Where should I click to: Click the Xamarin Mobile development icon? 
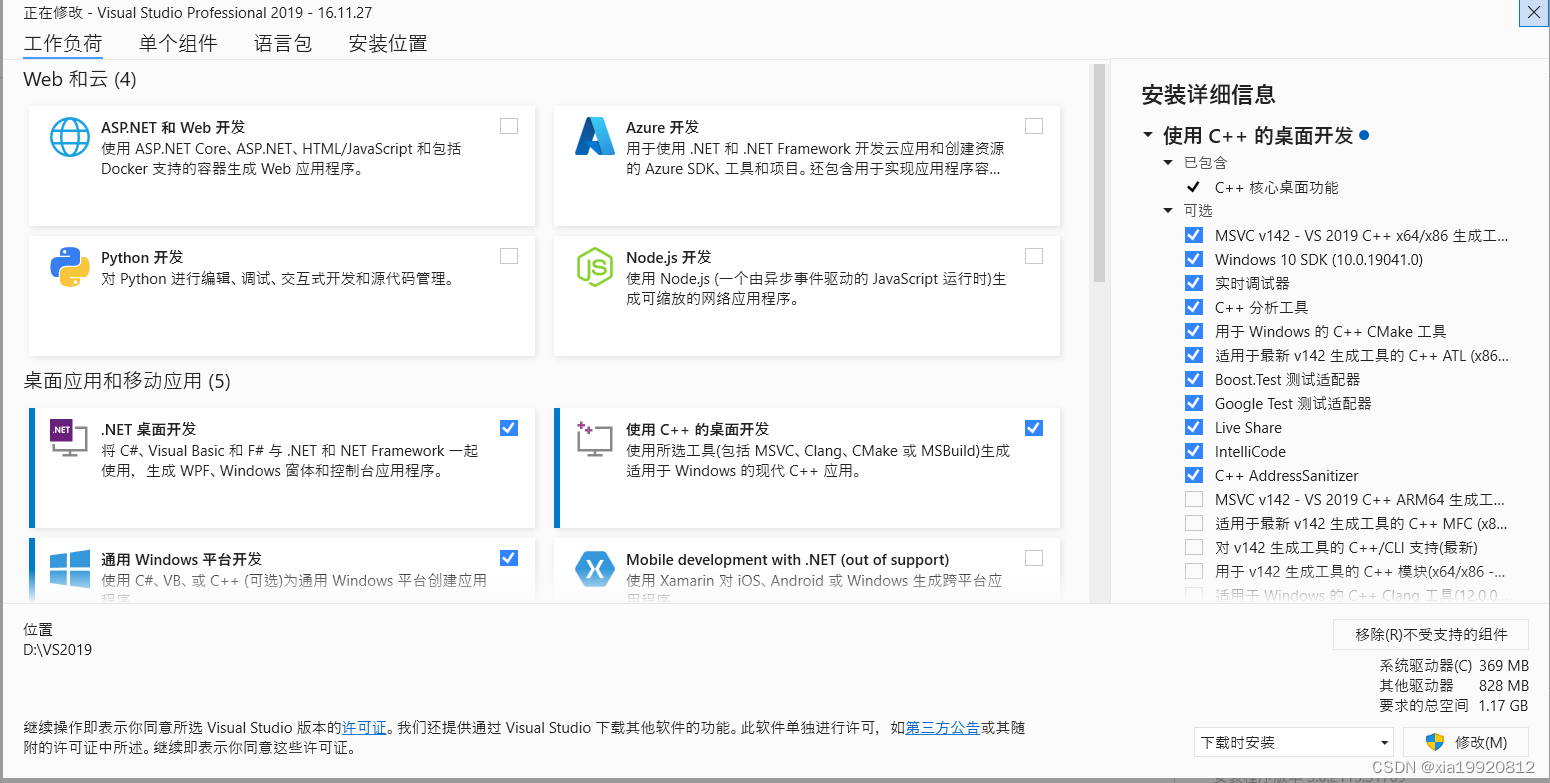pos(595,569)
